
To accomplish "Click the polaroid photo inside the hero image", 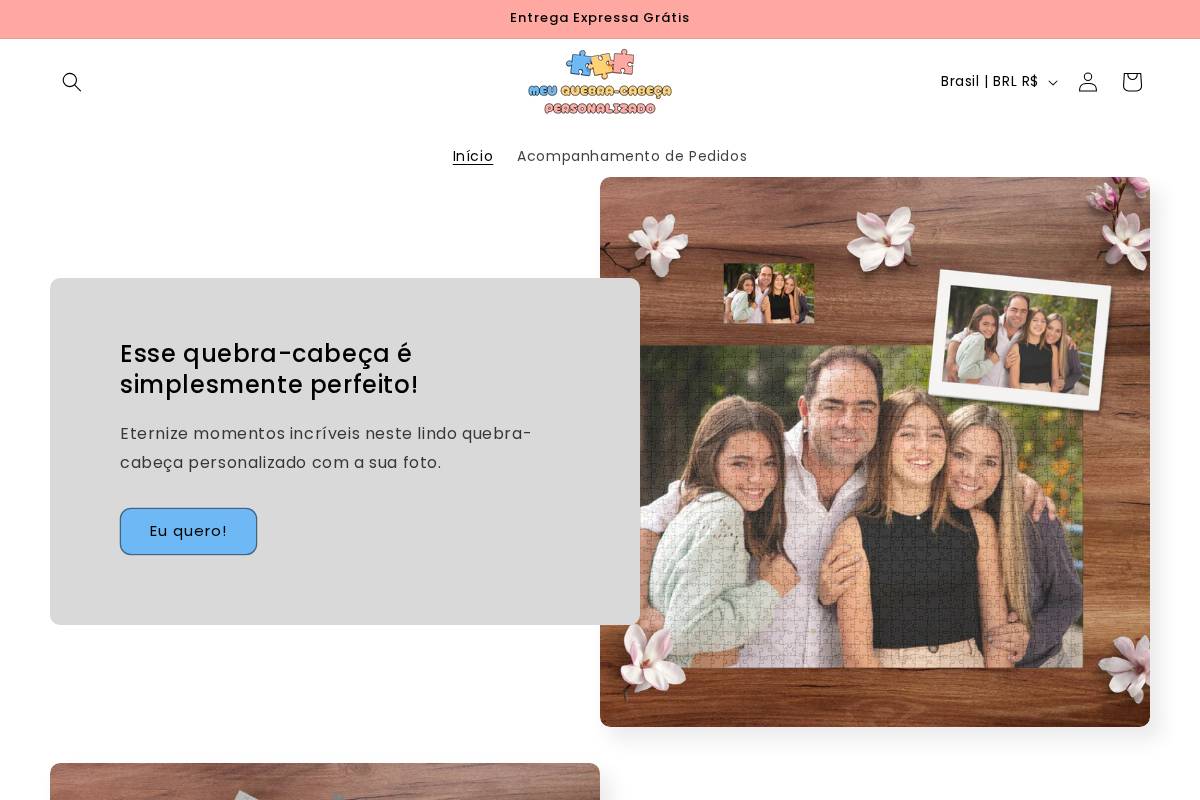I will click(x=1020, y=338).
